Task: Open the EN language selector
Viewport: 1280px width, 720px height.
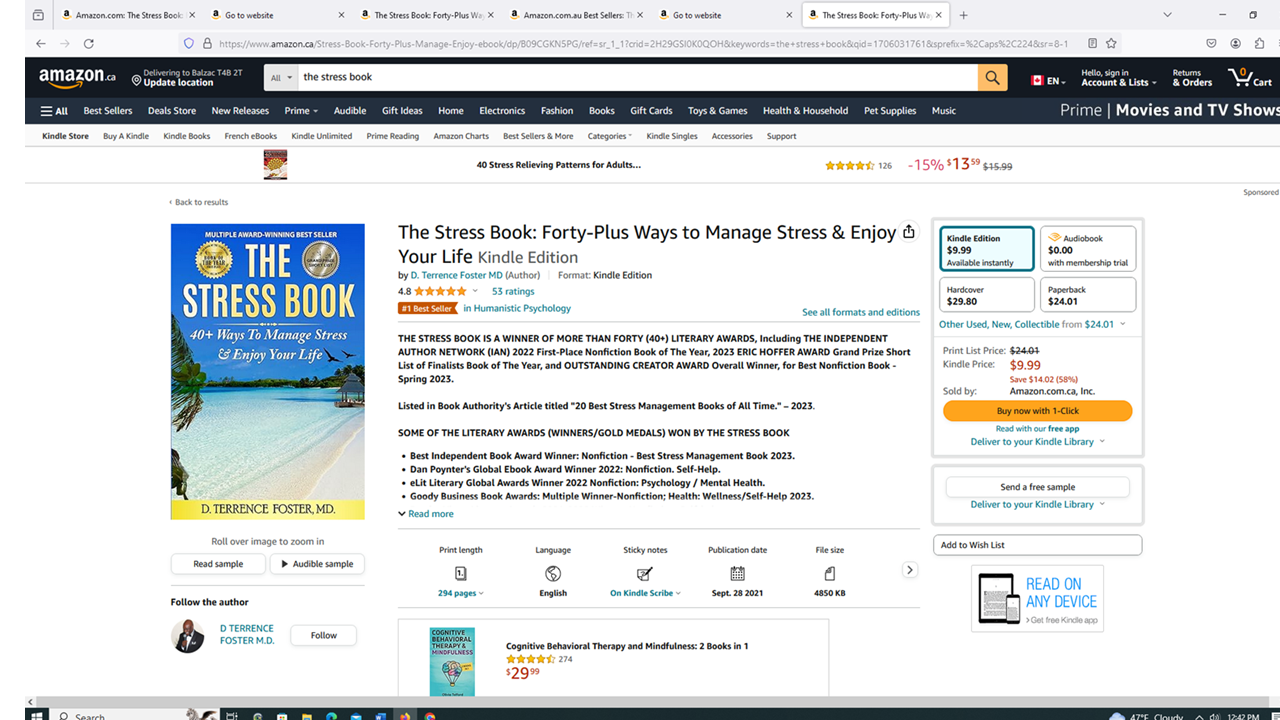Action: [x=1048, y=81]
